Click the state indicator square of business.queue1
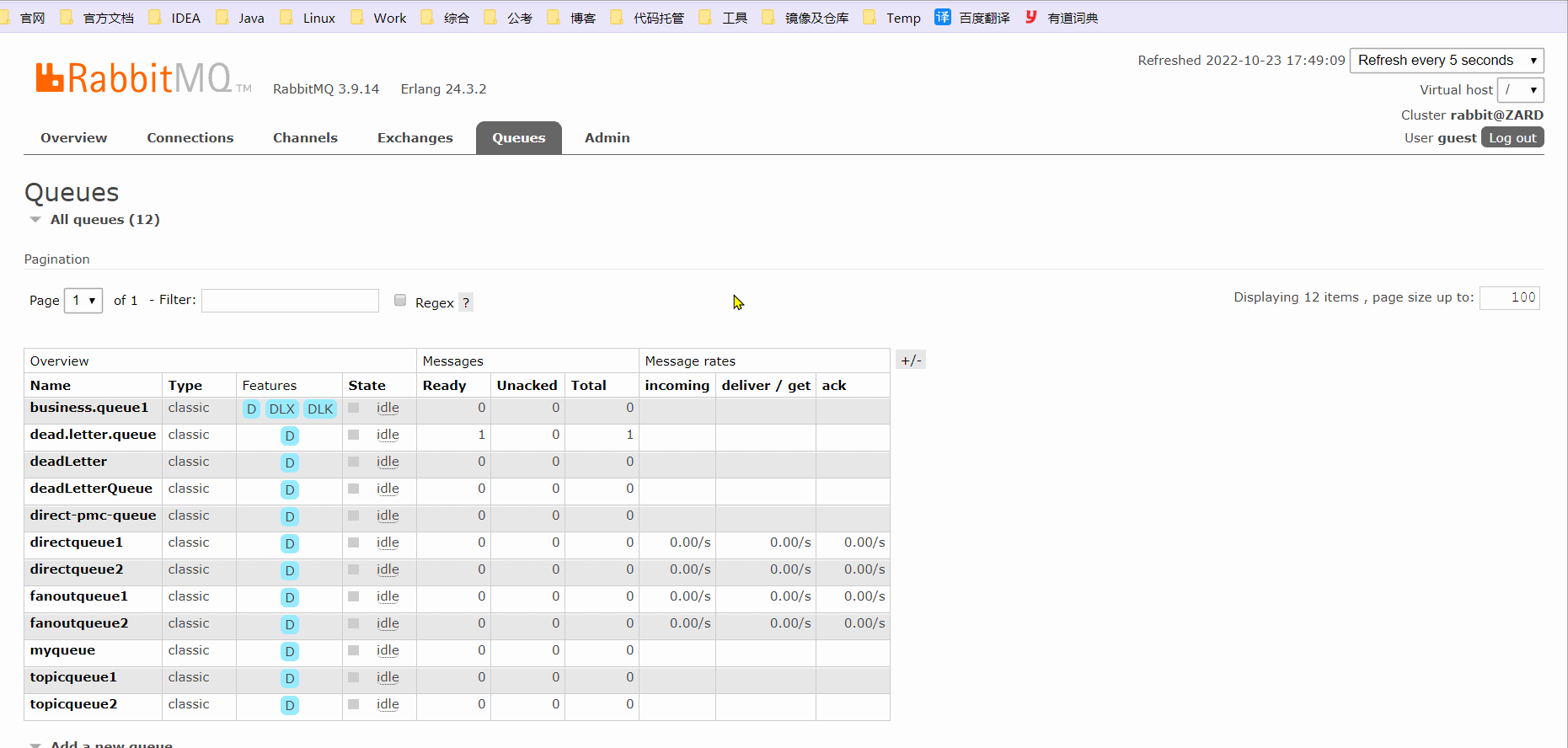 point(354,408)
